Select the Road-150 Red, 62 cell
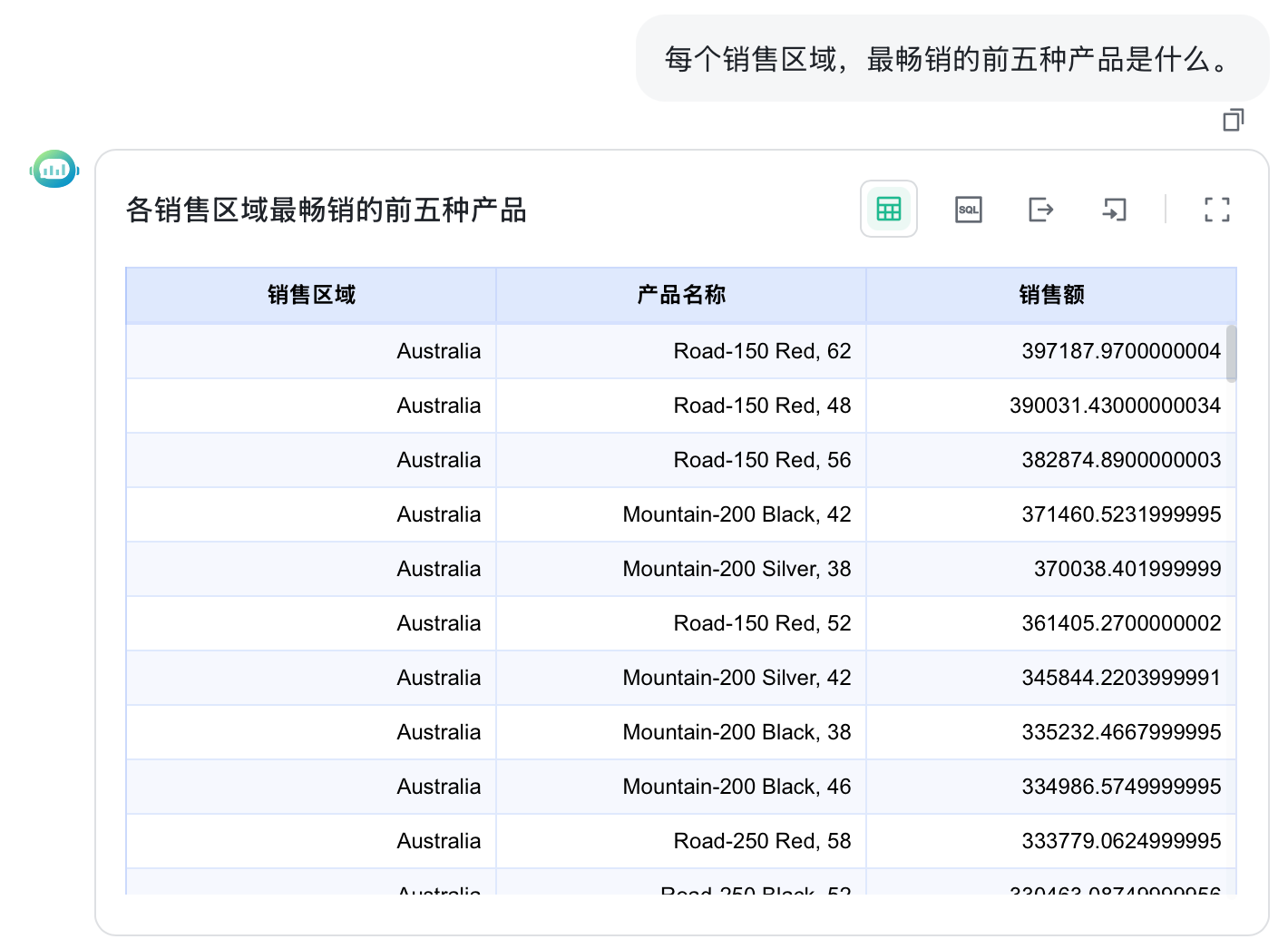The width and height of the screenshot is (1288, 949). click(x=681, y=351)
